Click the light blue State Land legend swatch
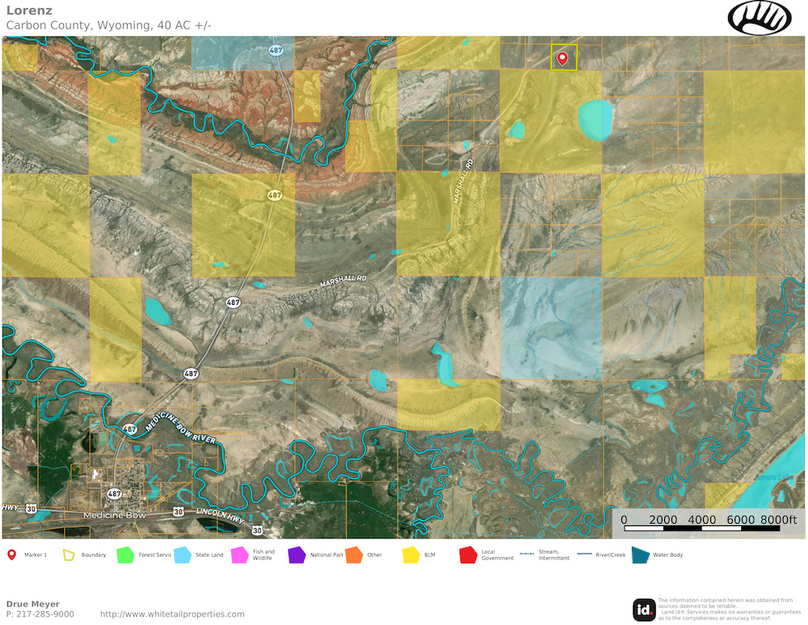The height and width of the screenshot is (625, 808). tap(182, 554)
